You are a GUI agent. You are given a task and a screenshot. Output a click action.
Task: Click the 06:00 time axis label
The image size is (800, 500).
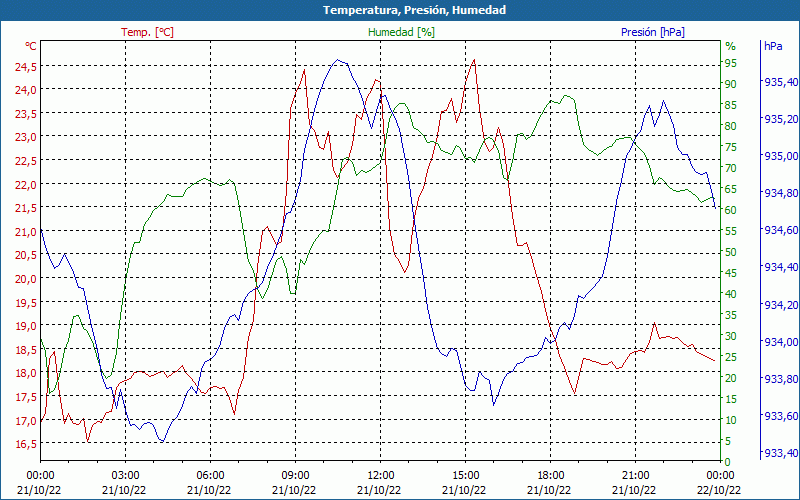click(211, 476)
